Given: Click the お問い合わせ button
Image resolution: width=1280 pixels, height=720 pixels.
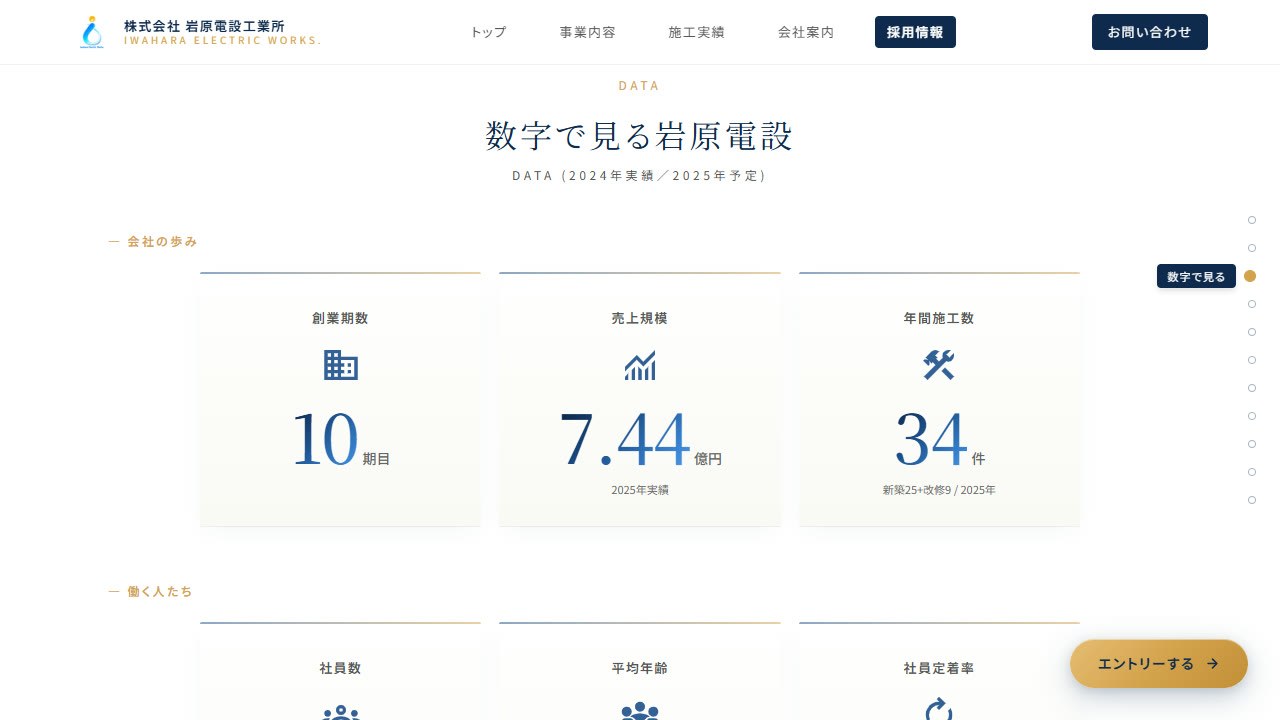Looking at the screenshot, I should tap(1150, 32).
